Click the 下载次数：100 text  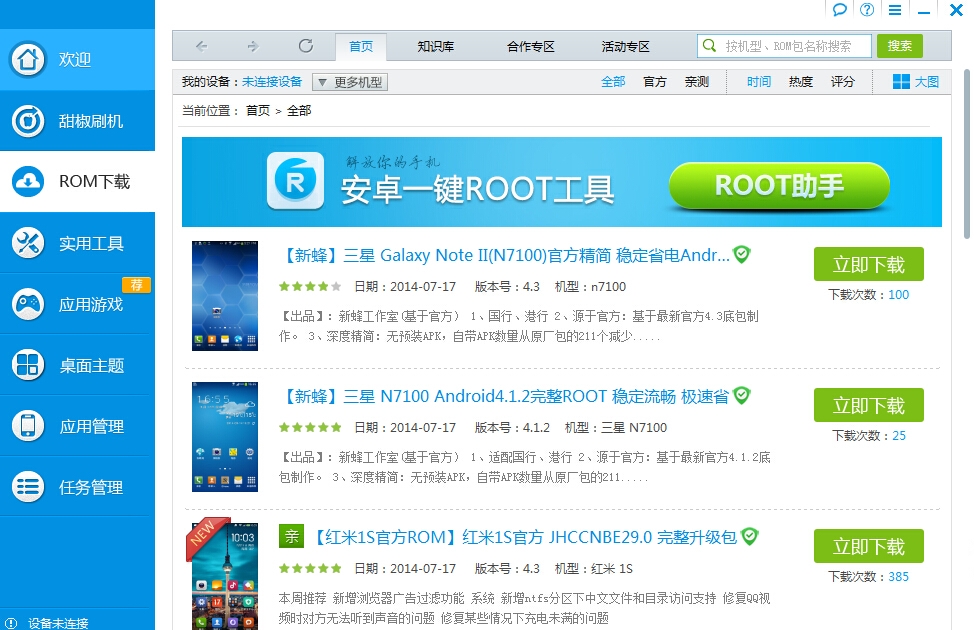click(868, 294)
